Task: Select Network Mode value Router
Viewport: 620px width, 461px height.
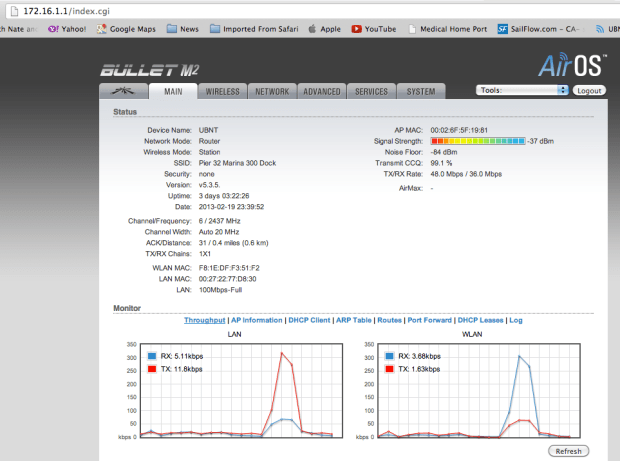Action: point(209,141)
